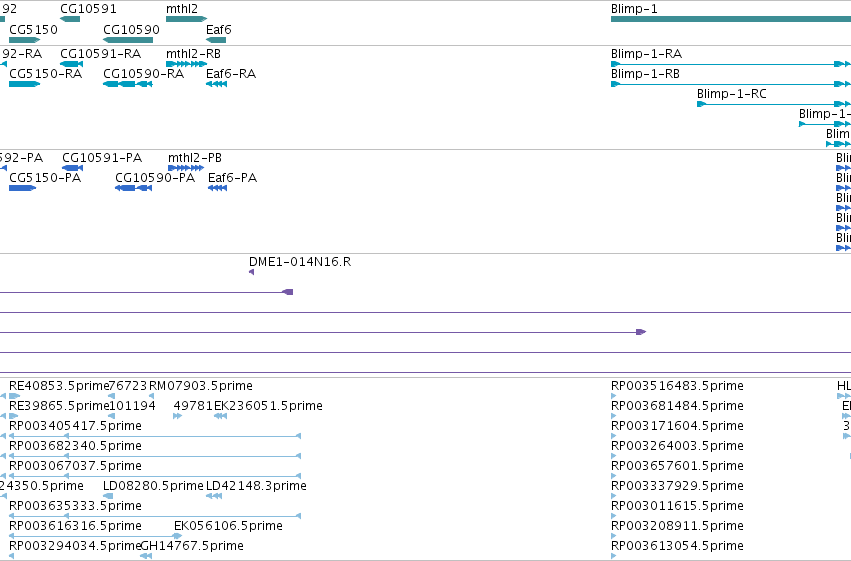Click the Blimp-1-RC transcript label
This screenshot has height=561, width=851.
coord(732,94)
